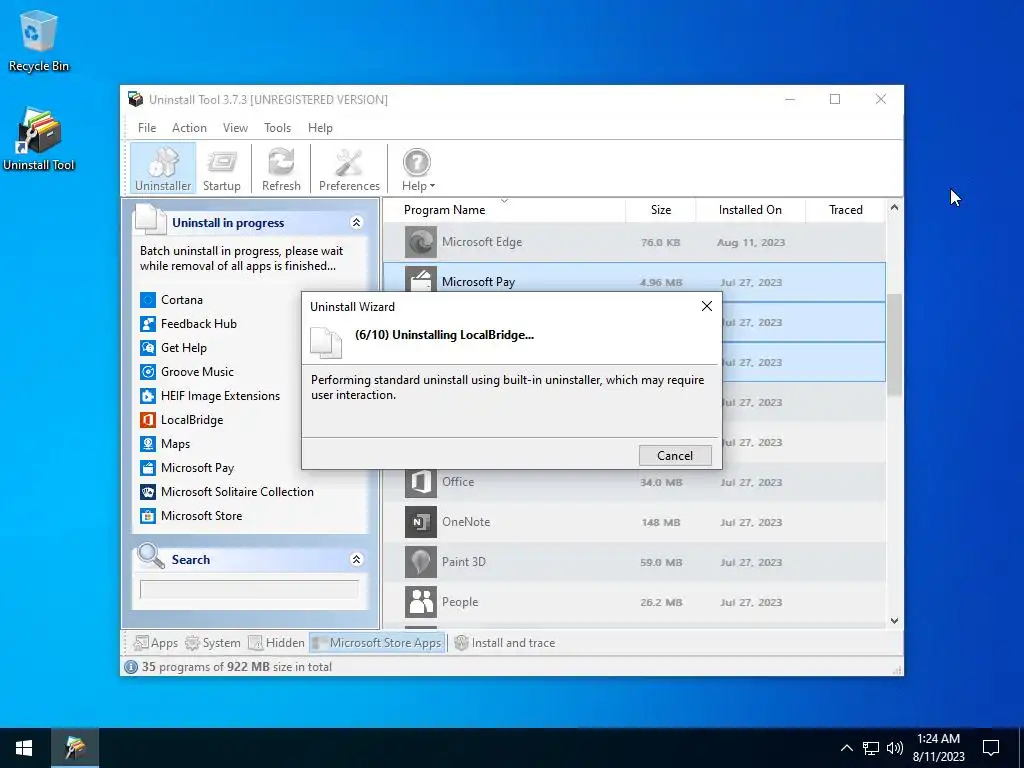Select the Microsoft Pay icon in program list
This screenshot has height=768, width=1024.
(421, 280)
